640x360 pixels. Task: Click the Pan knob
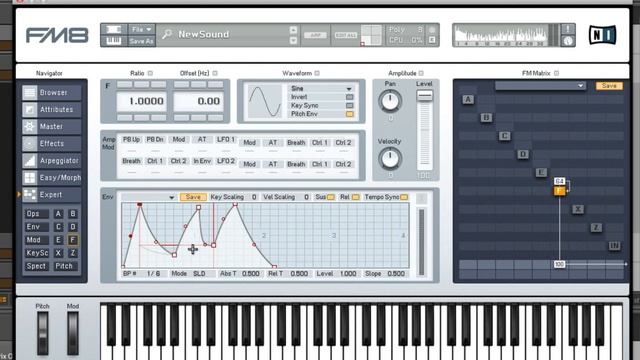coord(390,101)
